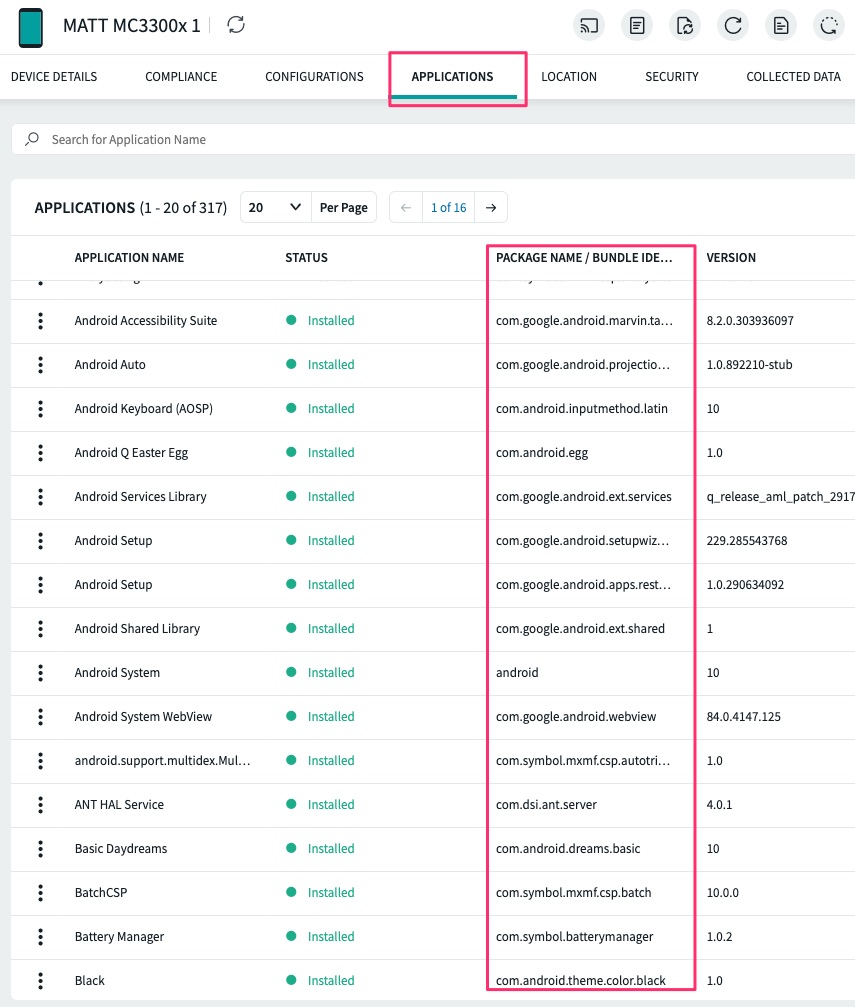Click the Version column header
Image resolution: width=855 pixels, height=1007 pixels.
[731, 258]
